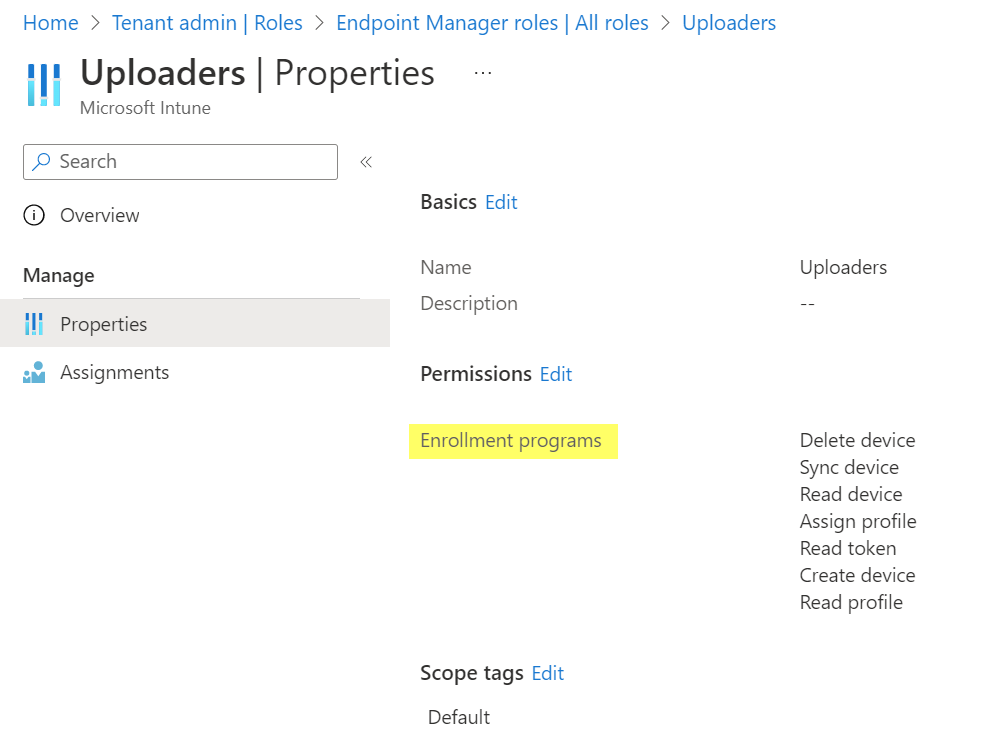Click the search magnifier icon
The width and height of the screenshot is (1000, 750).
pos(41,162)
